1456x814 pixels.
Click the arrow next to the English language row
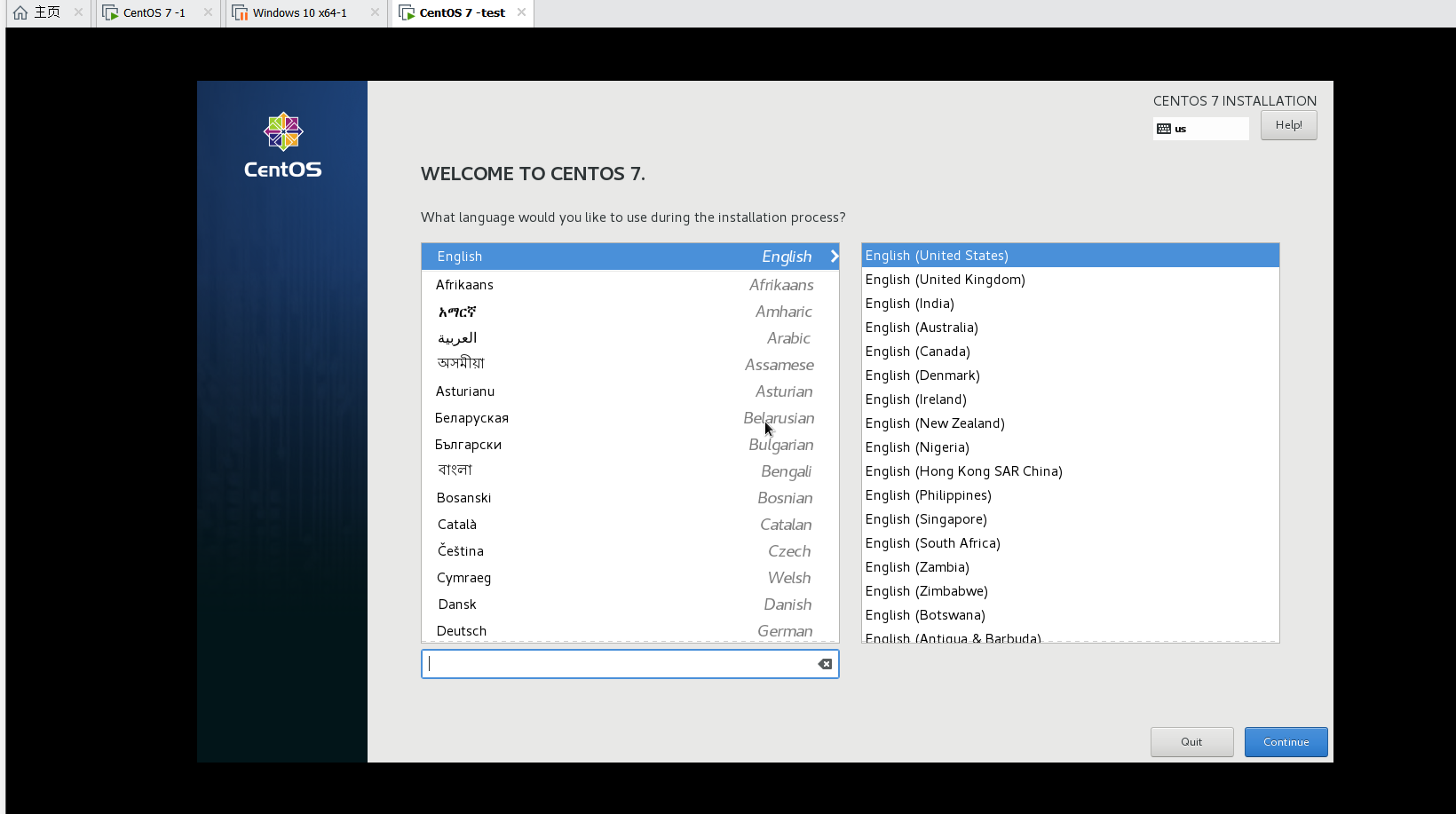[834, 257]
